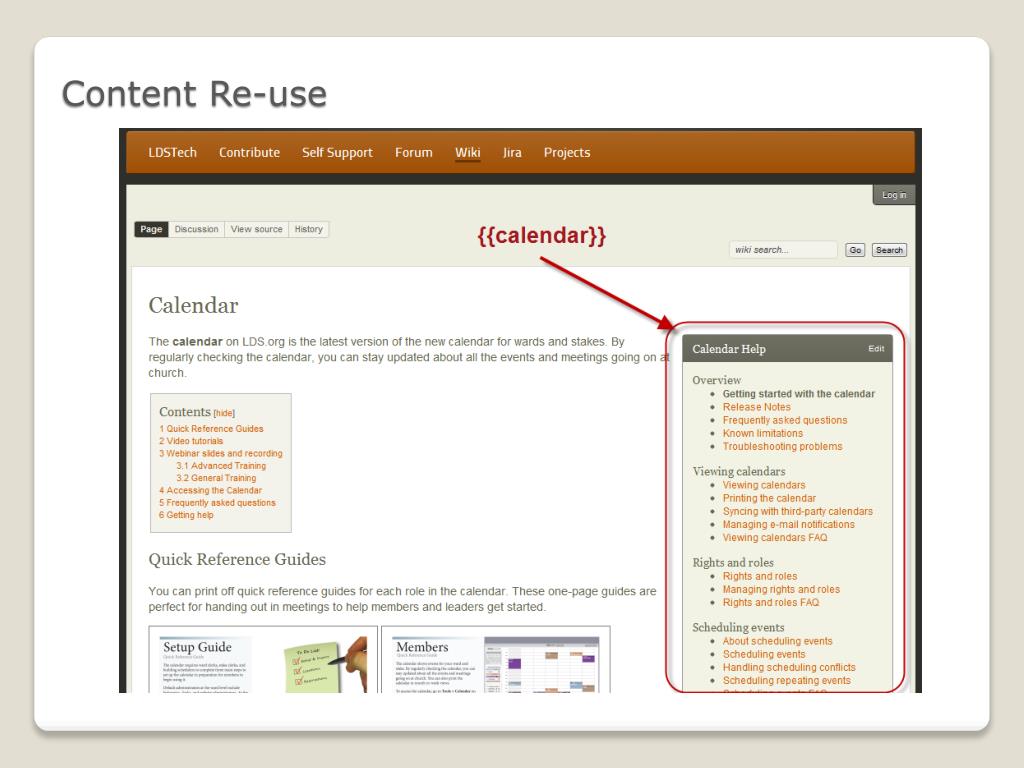Open the Rights and roles FAQ link

[771, 602]
